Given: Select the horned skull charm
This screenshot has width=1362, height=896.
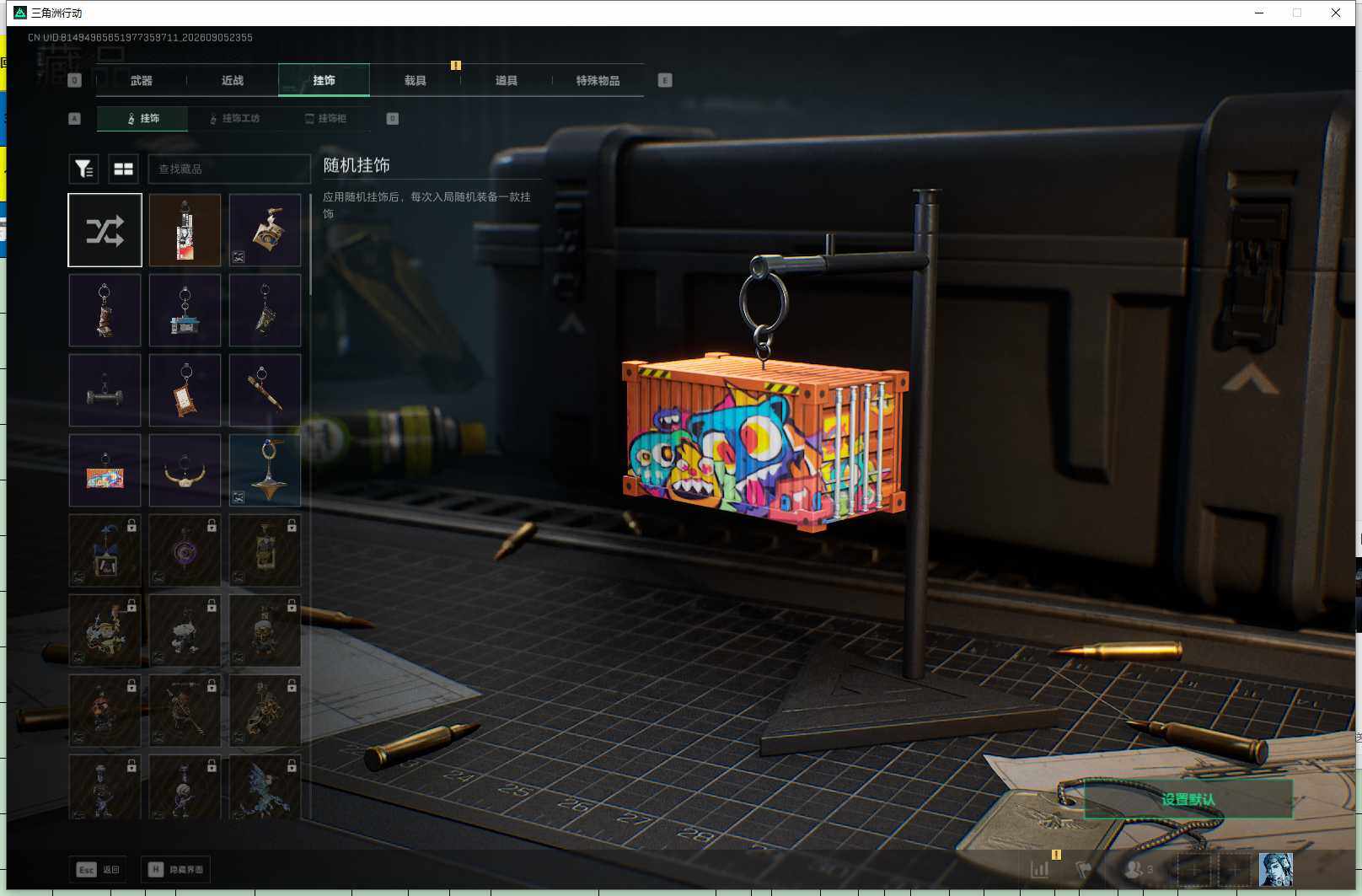Looking at the screenshot, I should [185, 470].
